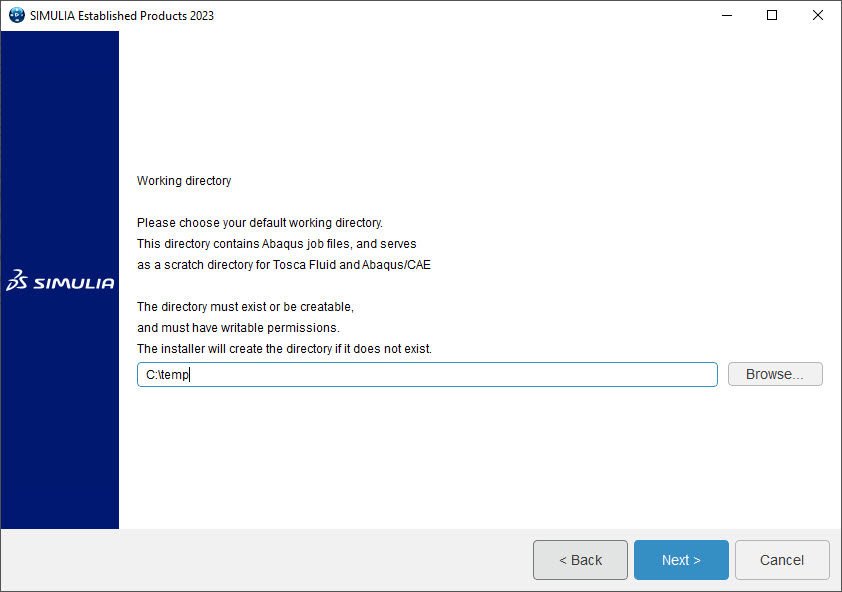Go to the previous step with Back
Image resolution: width=842 pixels, height=592 pixels.
(x=580, y=560)
